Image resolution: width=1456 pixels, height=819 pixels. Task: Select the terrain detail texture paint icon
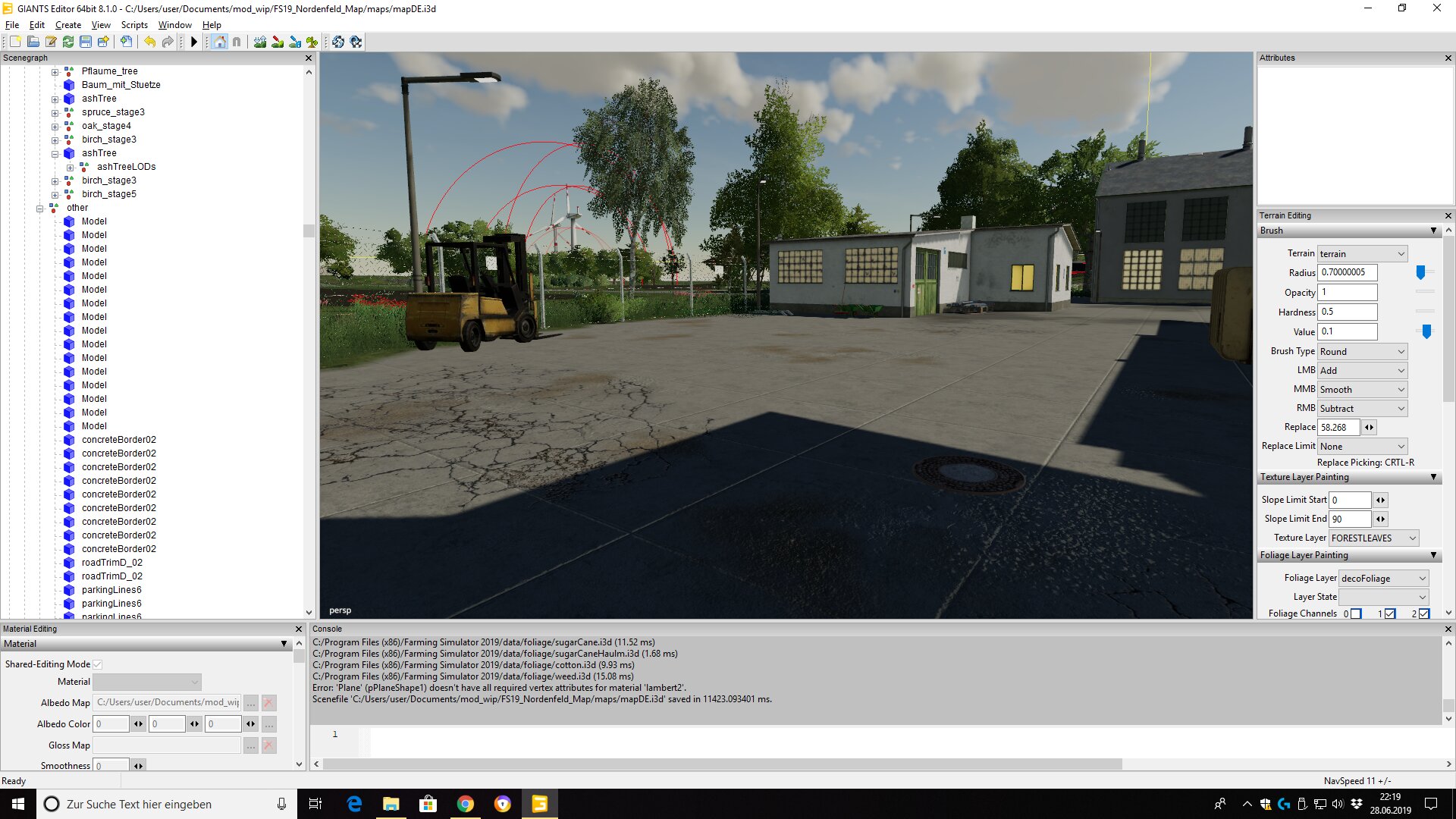click(278, 42)
